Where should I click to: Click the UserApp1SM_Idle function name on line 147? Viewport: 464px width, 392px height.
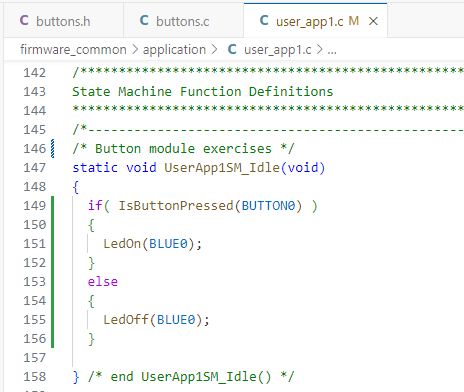[x=222, y=168]
